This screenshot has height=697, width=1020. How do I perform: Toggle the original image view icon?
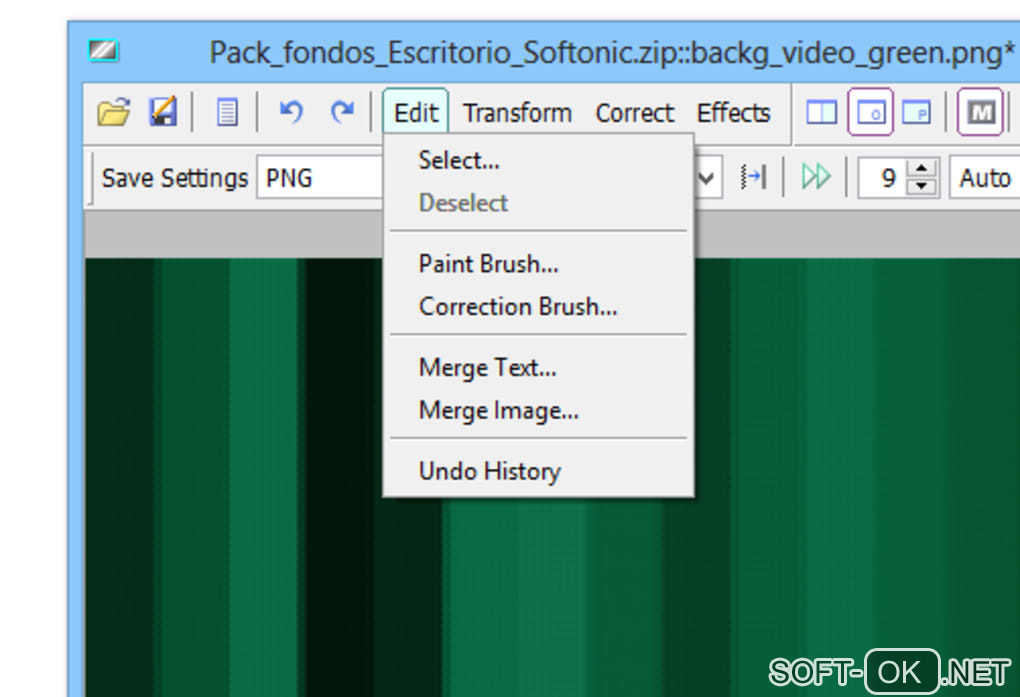pos(870,112)
